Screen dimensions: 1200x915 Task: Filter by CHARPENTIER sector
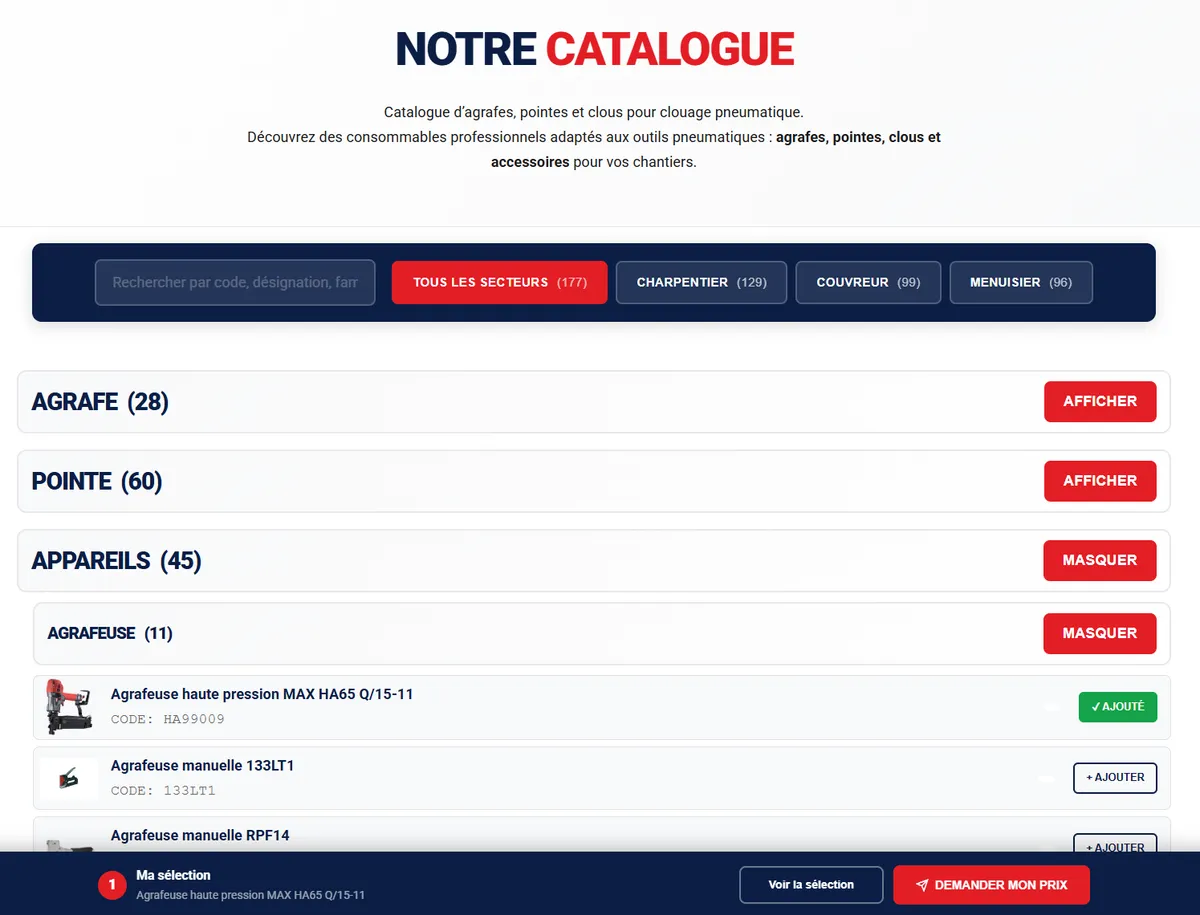point(701,283)
